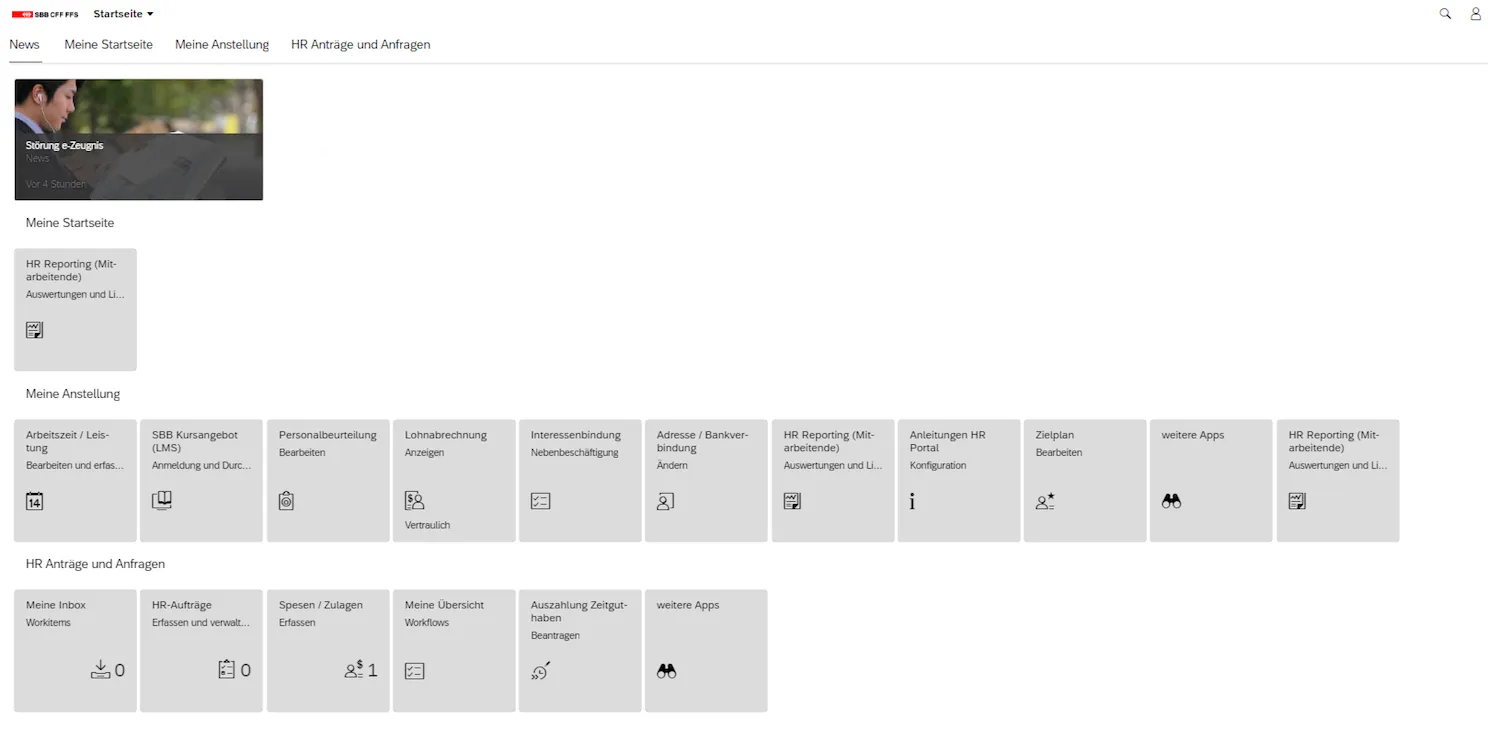The image size is (1500, 729).
Task: Expand the Startseite dropdown menu
Action: point(123,14)
